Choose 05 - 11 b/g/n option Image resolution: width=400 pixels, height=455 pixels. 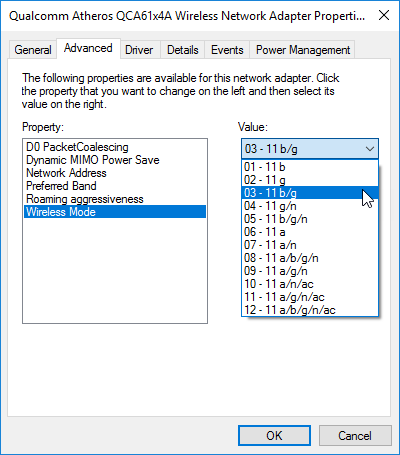310,219
